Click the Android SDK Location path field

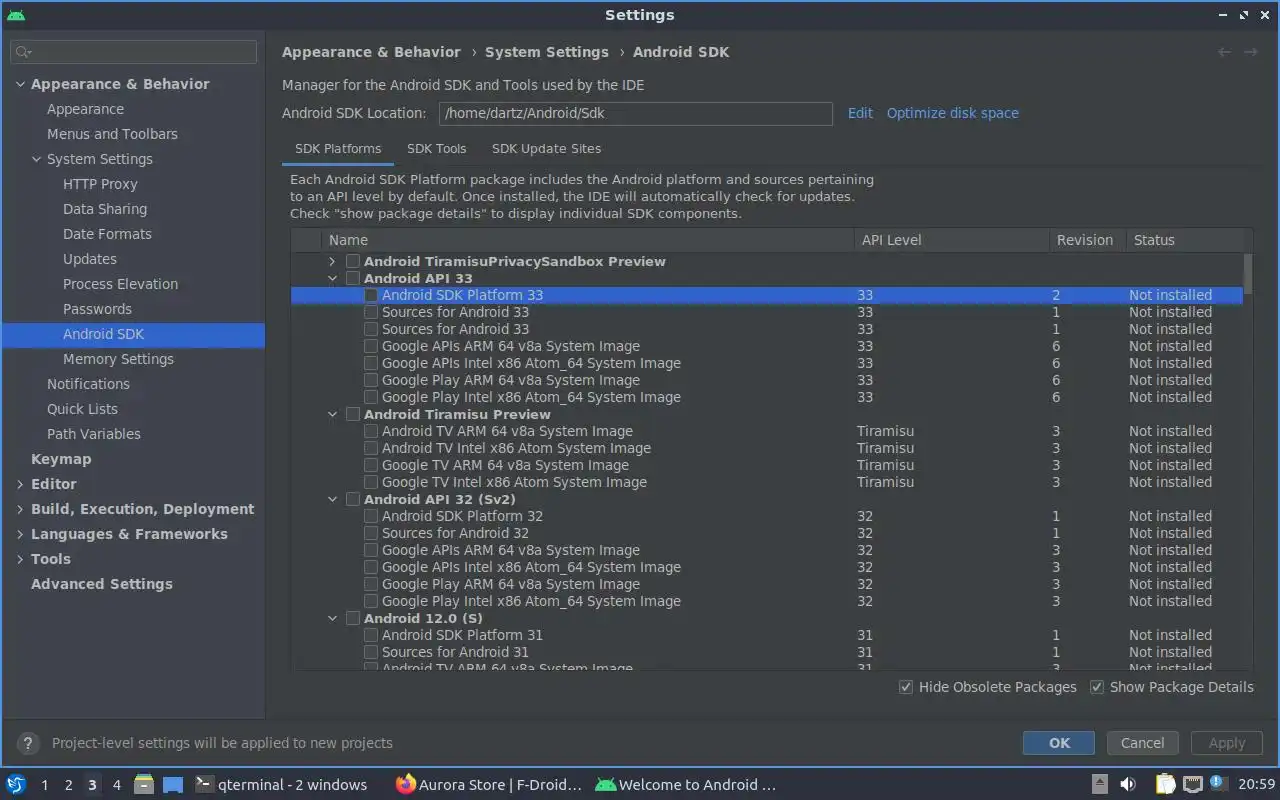(636, 113)
